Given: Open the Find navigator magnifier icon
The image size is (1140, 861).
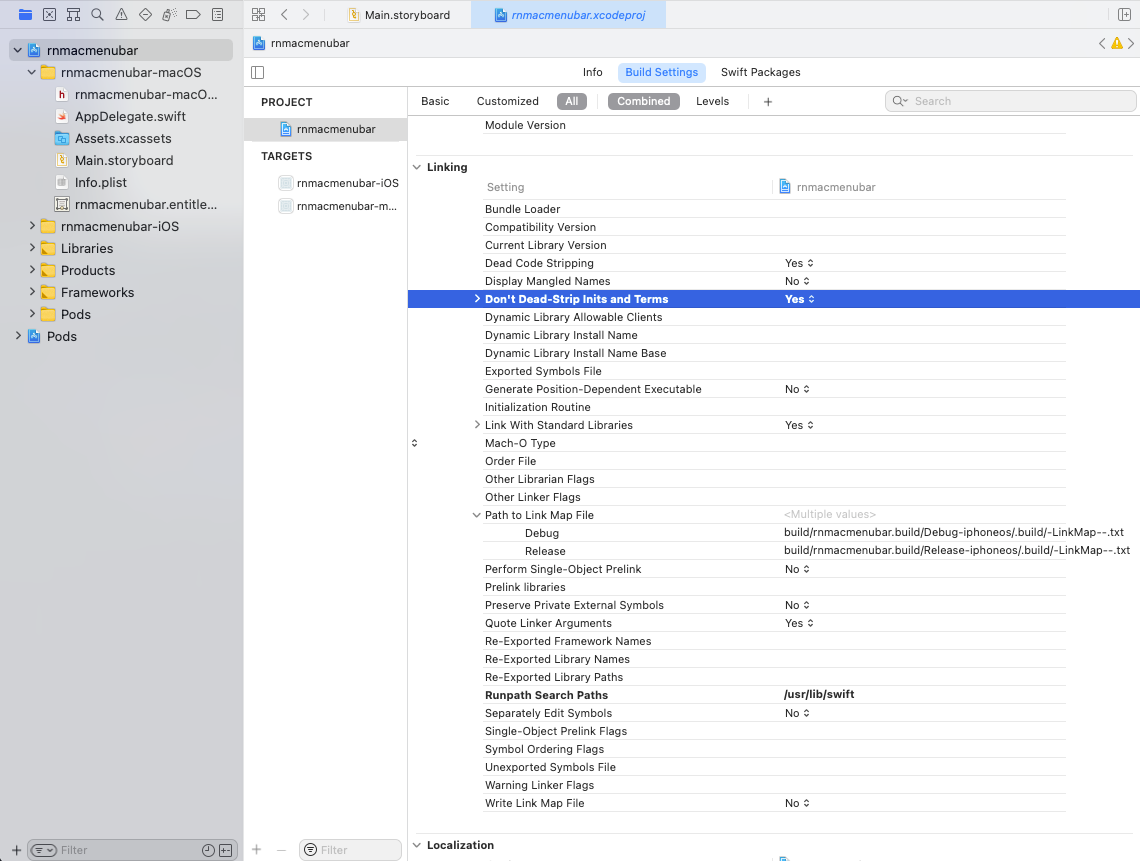Looking at the screenshot, I should (97, 15).
